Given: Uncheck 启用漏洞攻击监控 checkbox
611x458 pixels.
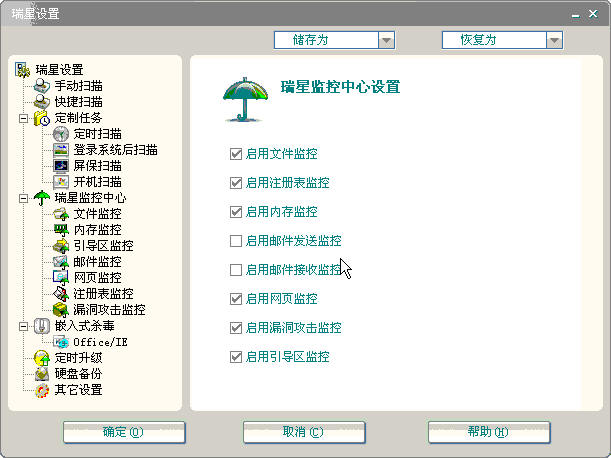Looking at the screenshot, I should tap(236, 328).
